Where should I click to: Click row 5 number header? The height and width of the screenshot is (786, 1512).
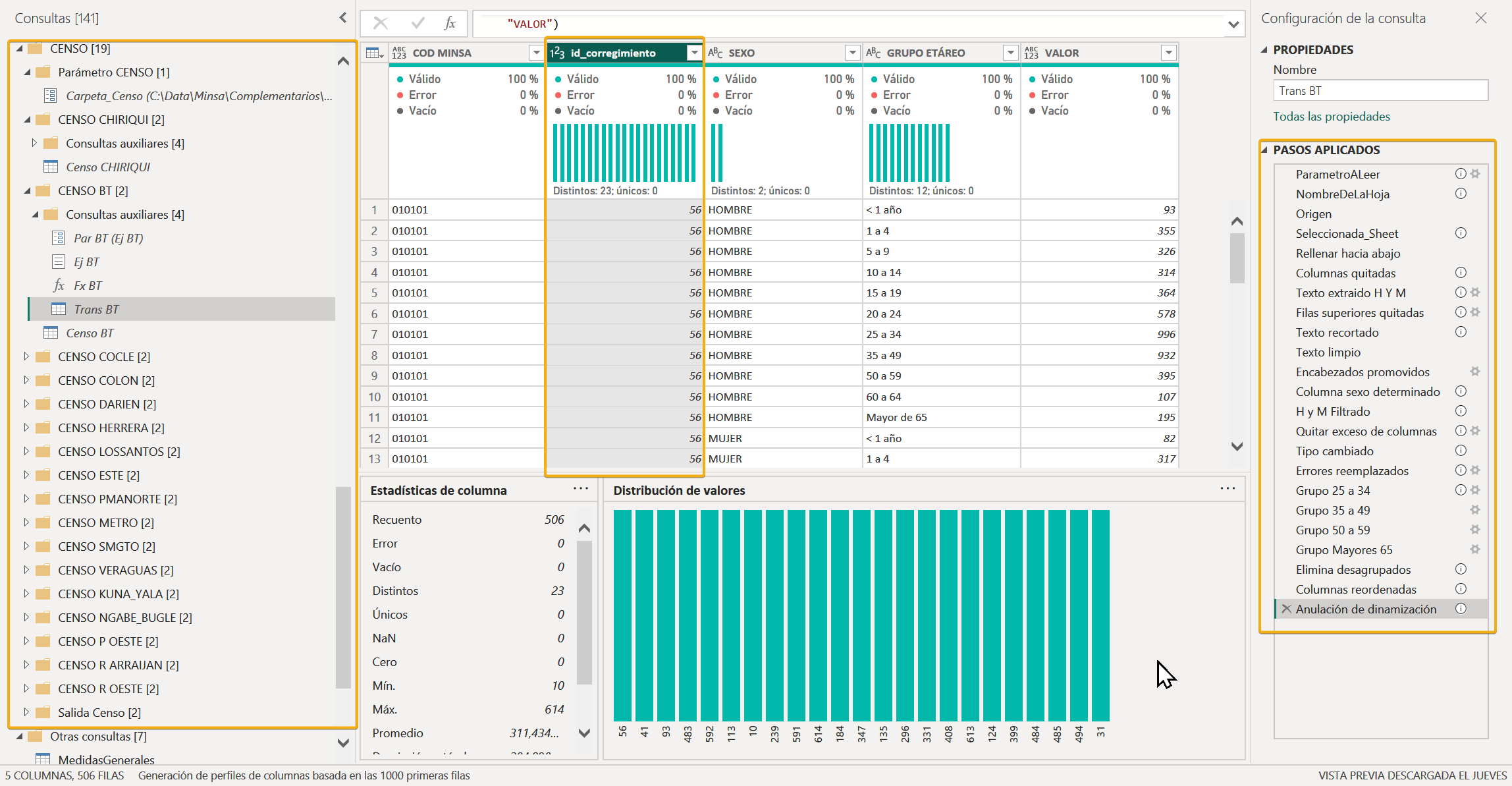374,293
